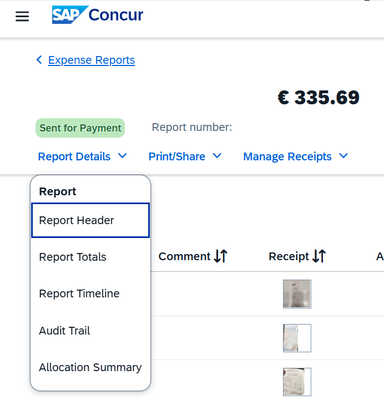The height and width of the screenshot is (400, 384).
Task: Open the third receipt thumbnail
Action: 297,382
